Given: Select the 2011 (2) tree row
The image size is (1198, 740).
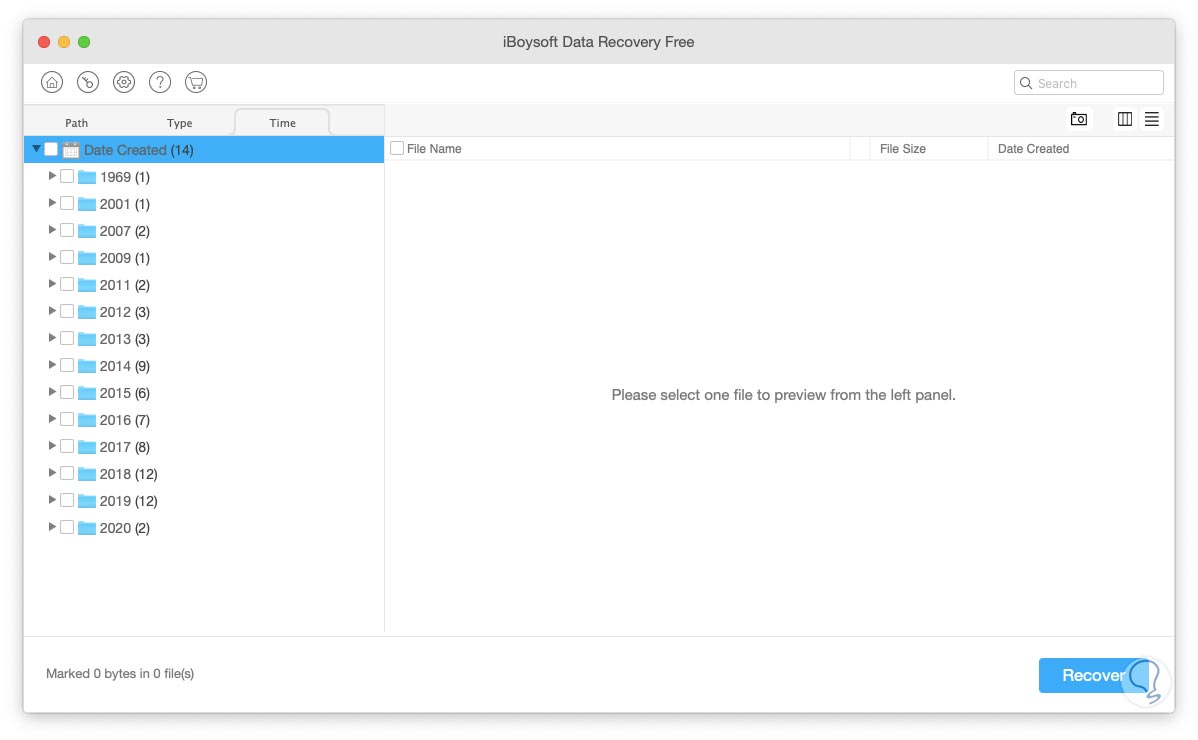Looking at the screenshot, I should [204, 285].
